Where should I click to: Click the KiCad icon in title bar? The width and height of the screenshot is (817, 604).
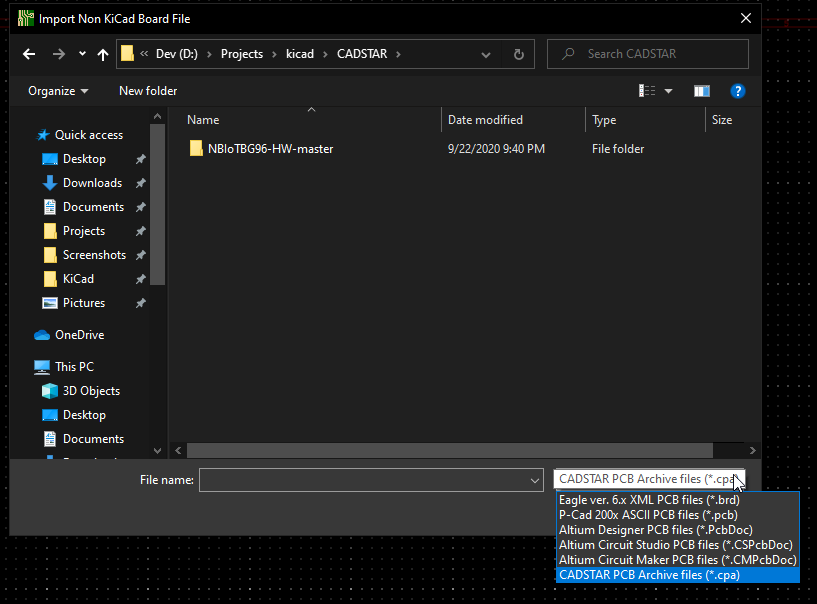point(26,18)
